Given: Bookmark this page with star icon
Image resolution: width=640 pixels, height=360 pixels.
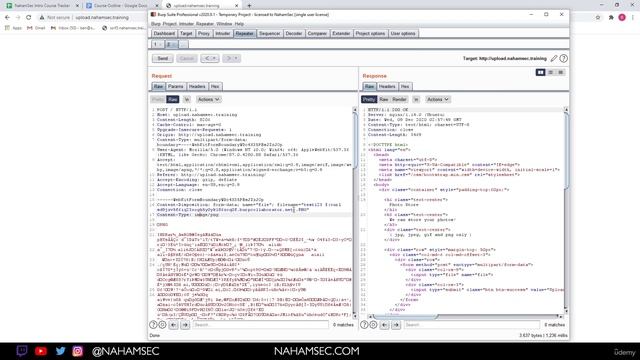Looking at the screenshot, I should (598, 18).
